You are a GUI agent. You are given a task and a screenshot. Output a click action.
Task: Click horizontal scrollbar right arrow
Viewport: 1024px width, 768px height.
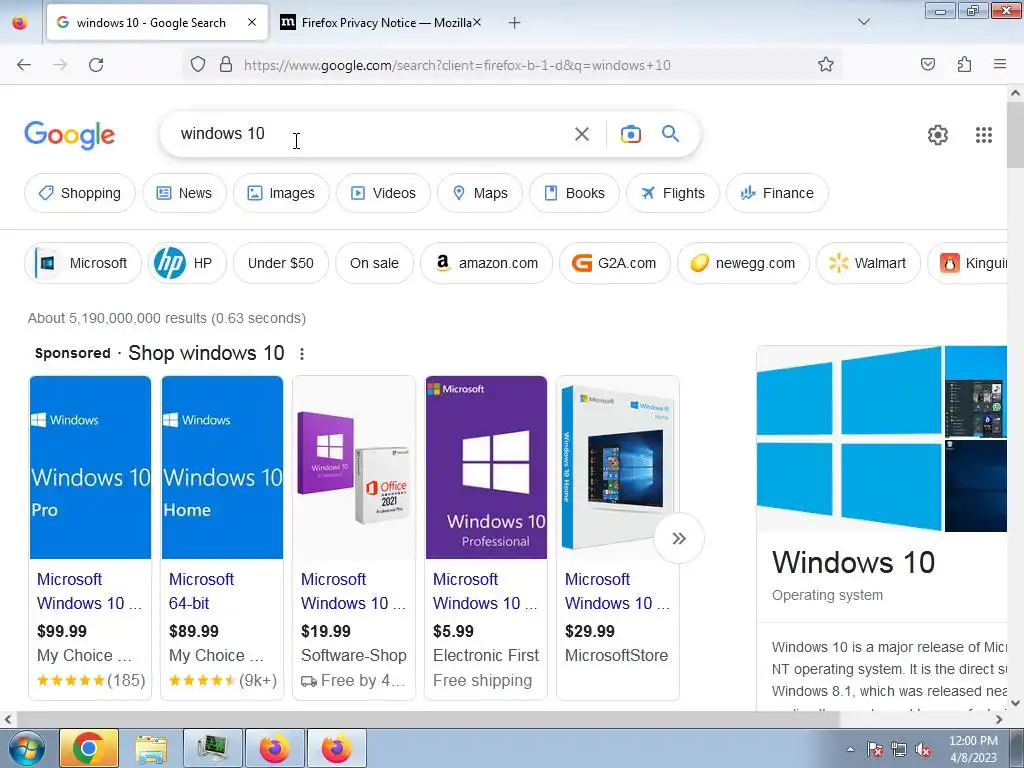click(x=999, y=719)
